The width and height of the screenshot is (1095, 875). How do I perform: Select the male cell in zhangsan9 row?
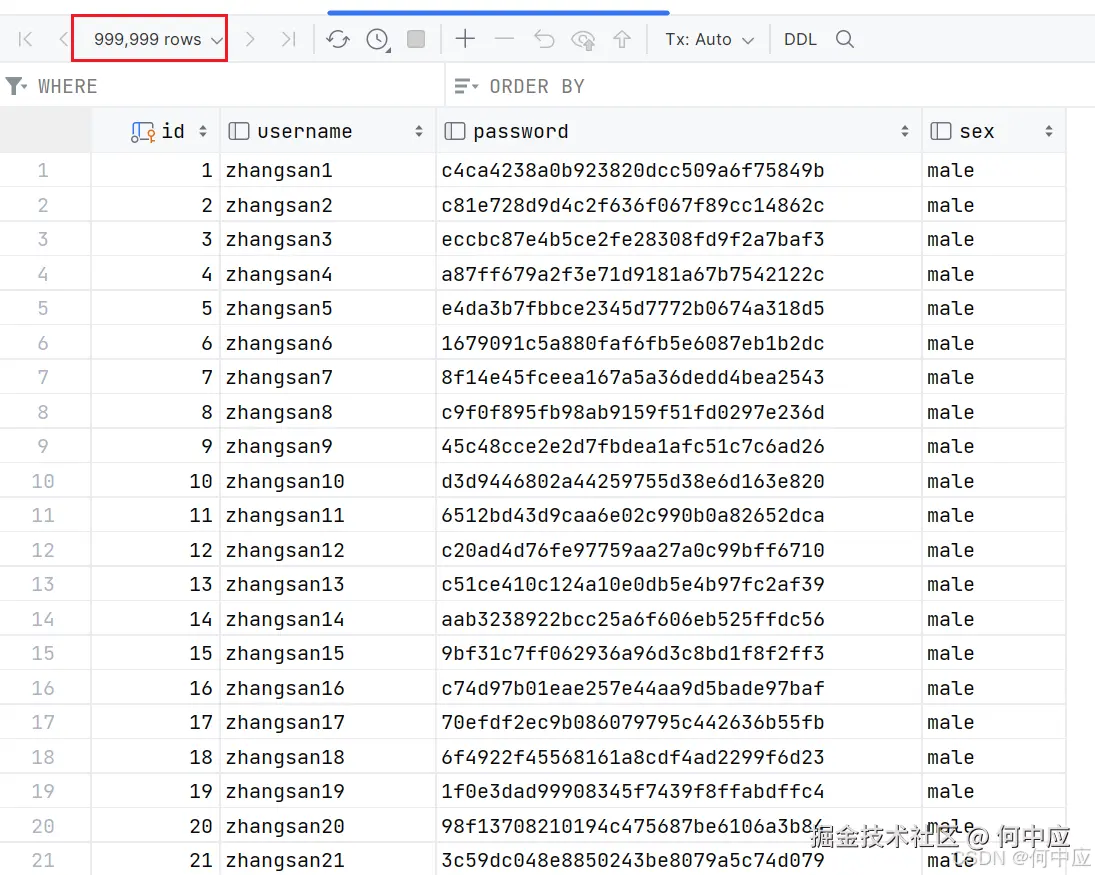[994, 446]
